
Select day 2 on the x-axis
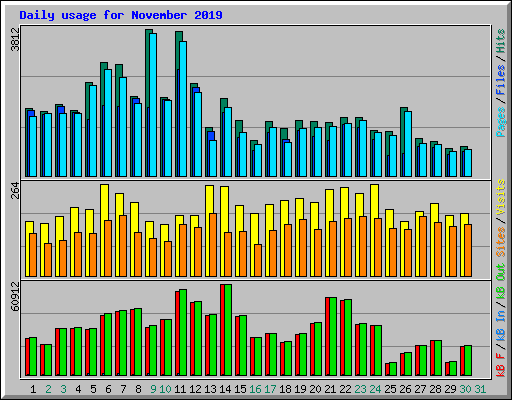48,389
